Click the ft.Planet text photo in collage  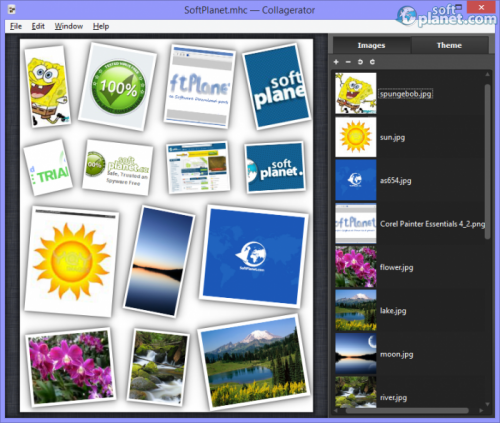(x=199, y=87)
